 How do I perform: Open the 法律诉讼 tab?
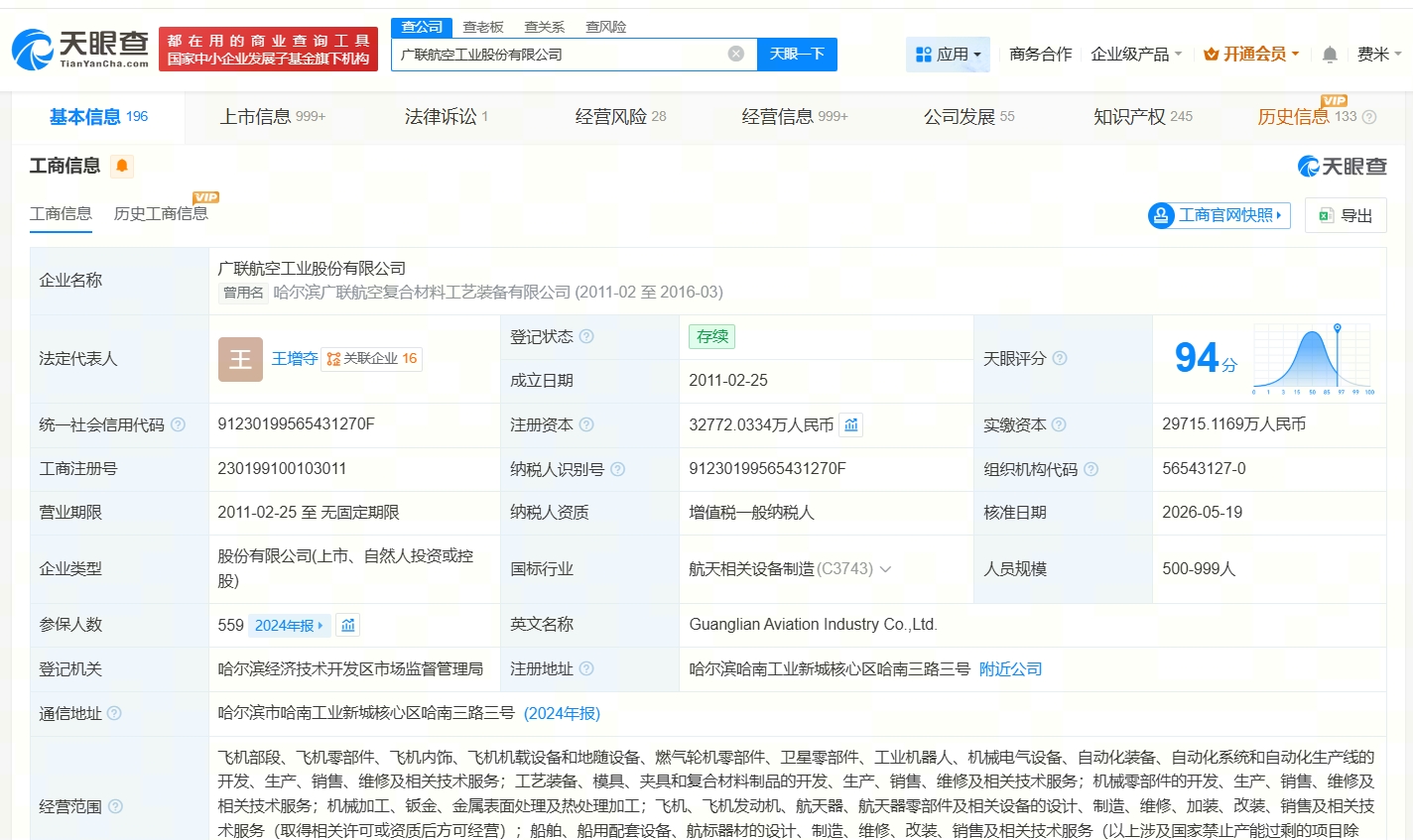coord(447,117)
